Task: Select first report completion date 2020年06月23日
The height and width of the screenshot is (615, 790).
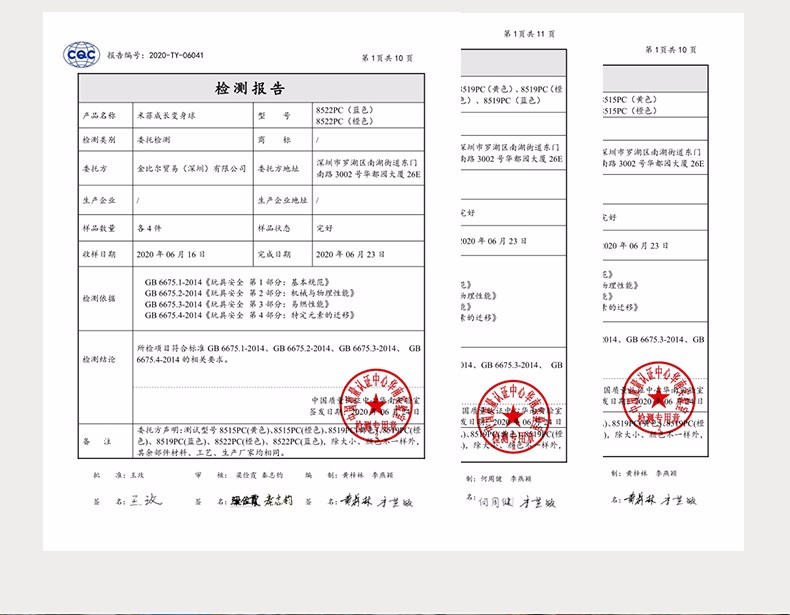Action: click(350, 254)
